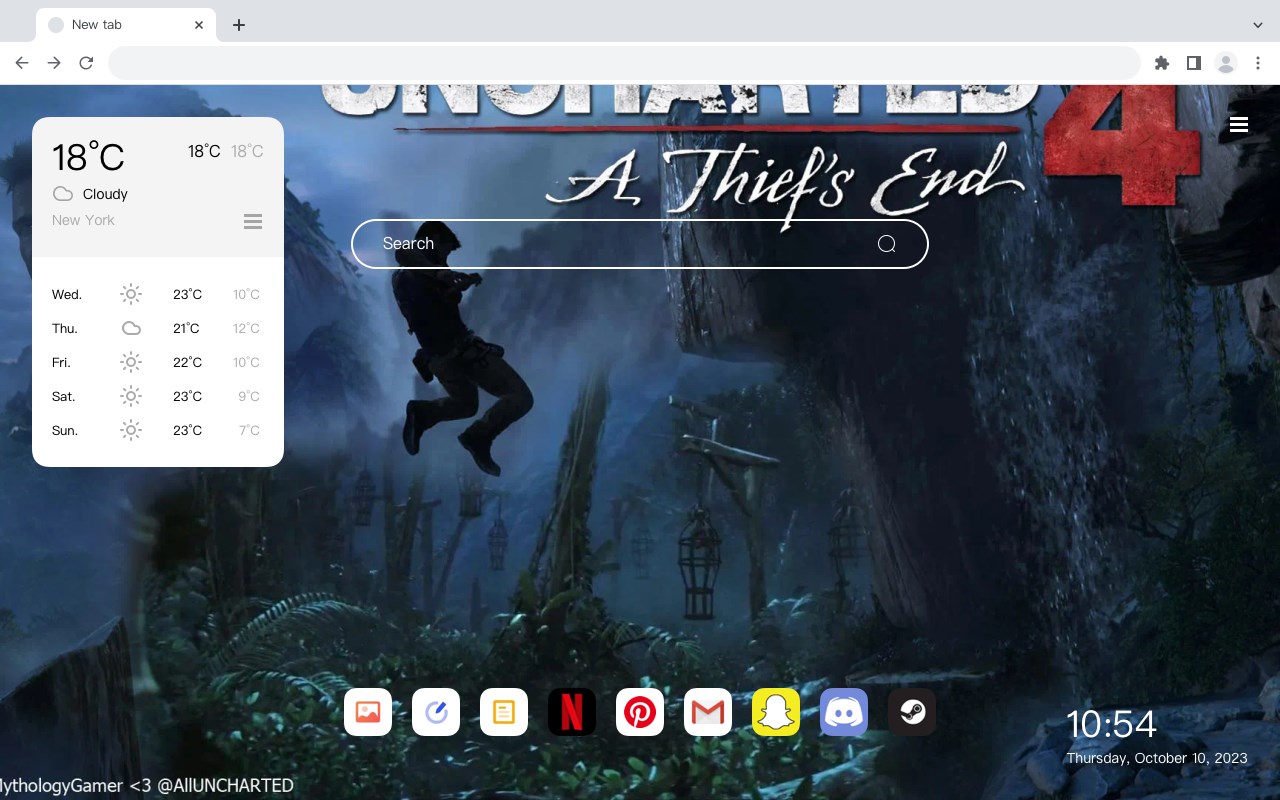This screenshot has width=1280, height=800.
Task: Open the Chrome three-dot menu
Action: [x=1258, y=63]
